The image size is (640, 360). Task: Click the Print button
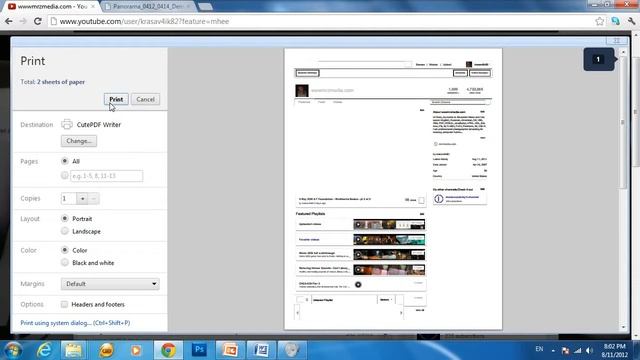pyautogui.click(x=116, y=99)
